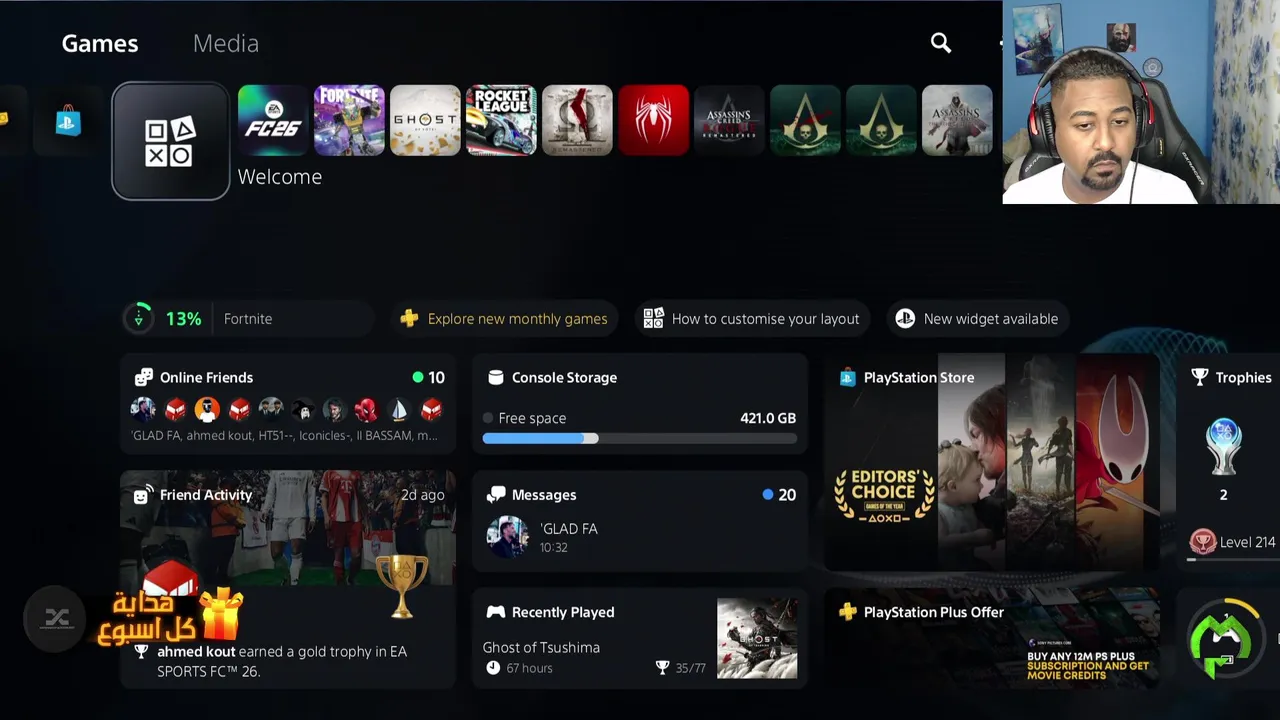The image size is (1280, 720).
Task: Click the unread messages count 20
Action: (x=787, y=495)
